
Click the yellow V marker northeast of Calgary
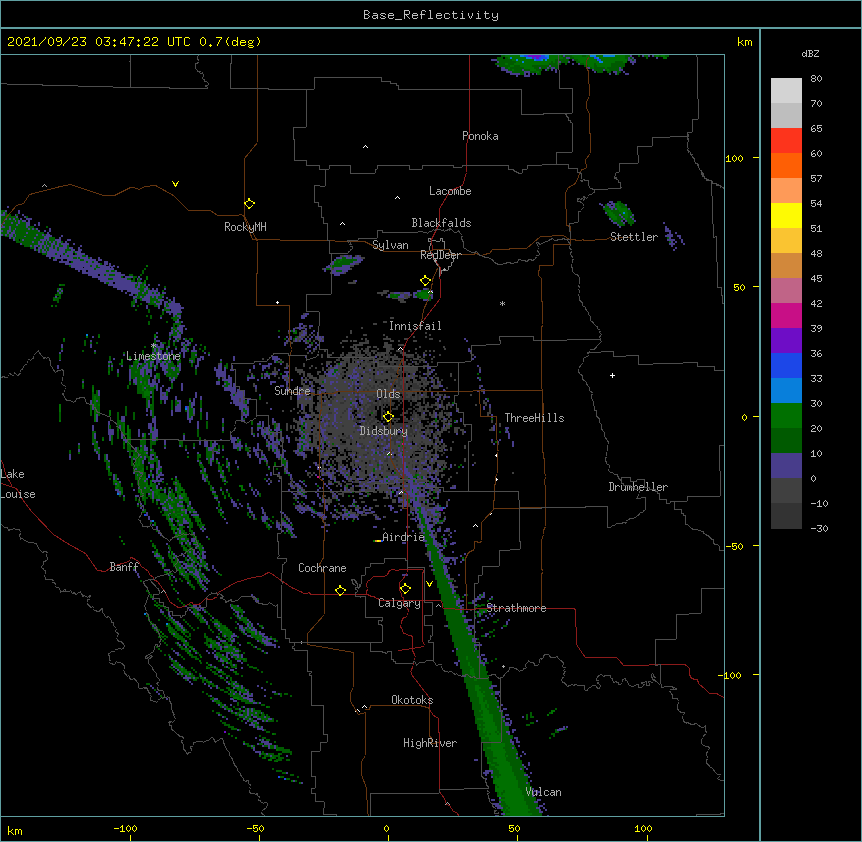coord(429,584)
